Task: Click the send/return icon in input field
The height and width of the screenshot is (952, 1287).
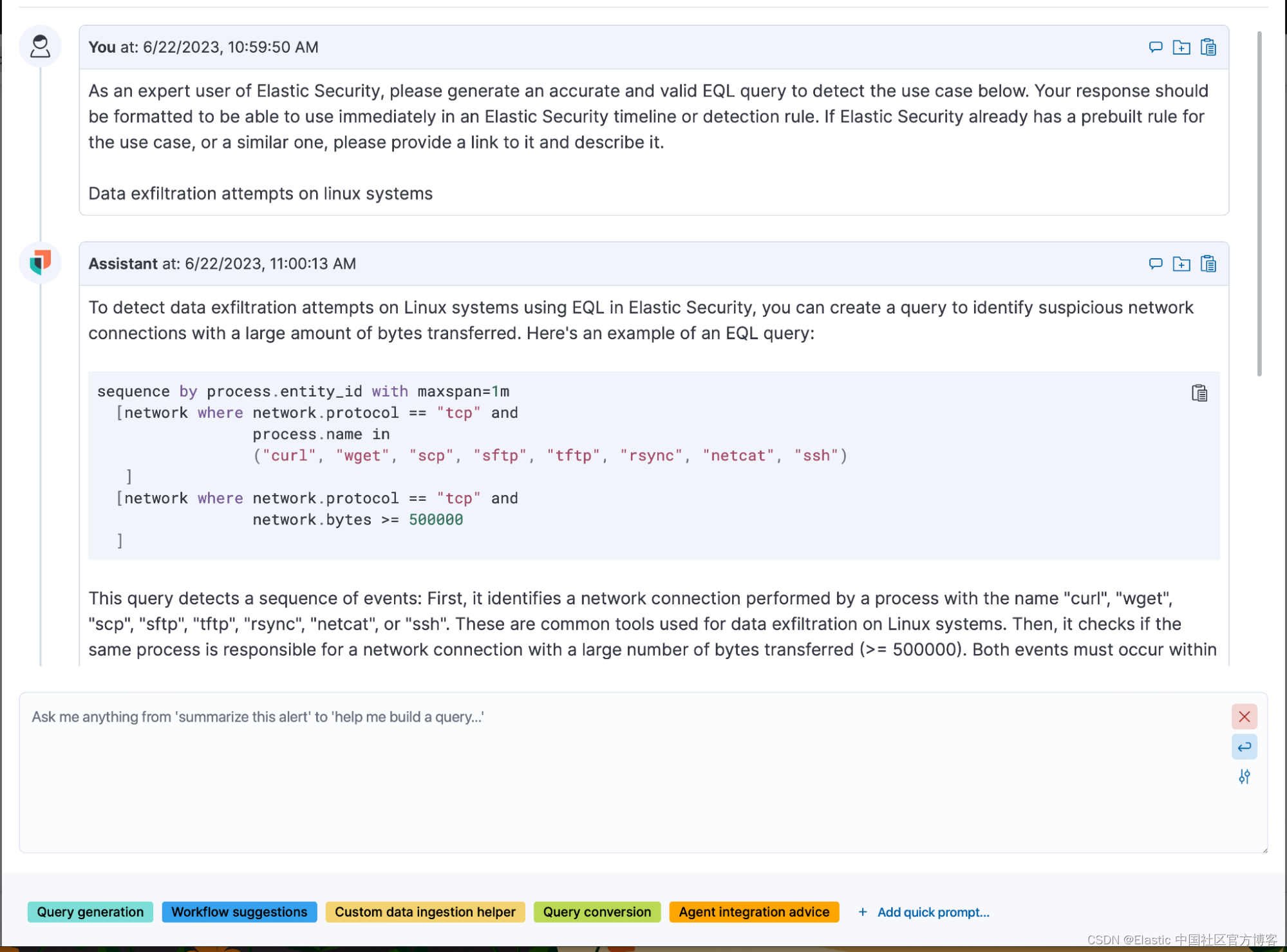Action: (x=1243, y=746)
